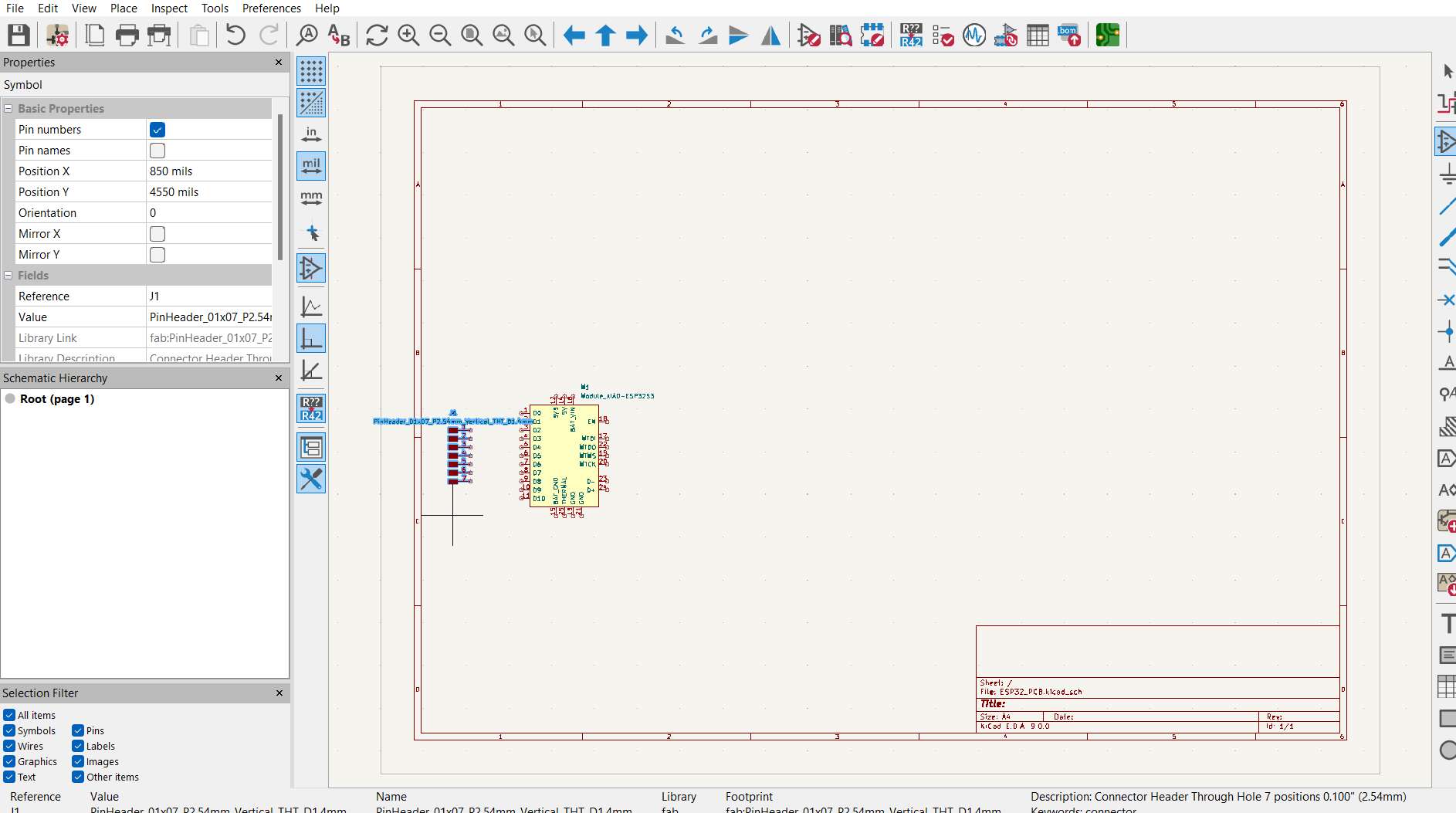Close the Properties panel
The width and height of the screenshot is (1456, 813).
click(x=279, y=62)
